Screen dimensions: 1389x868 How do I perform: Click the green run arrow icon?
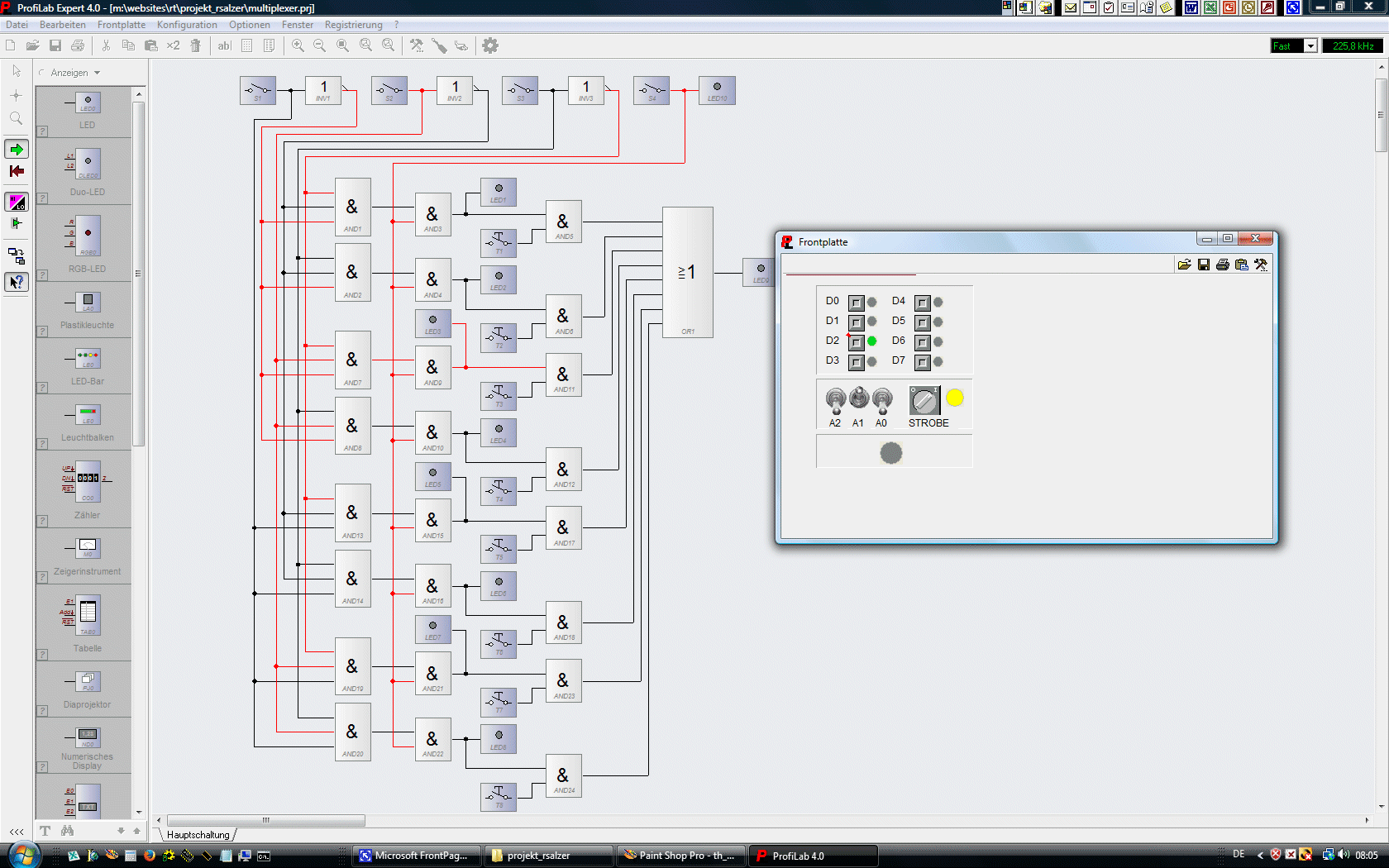17,150
